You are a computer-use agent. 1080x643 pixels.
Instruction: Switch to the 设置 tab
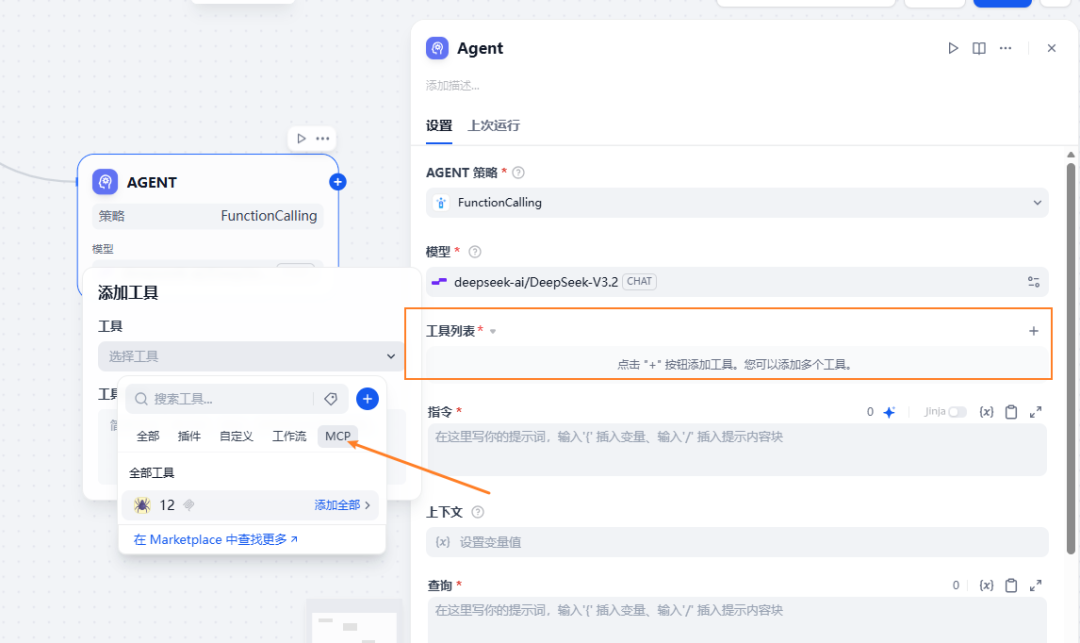439,125
